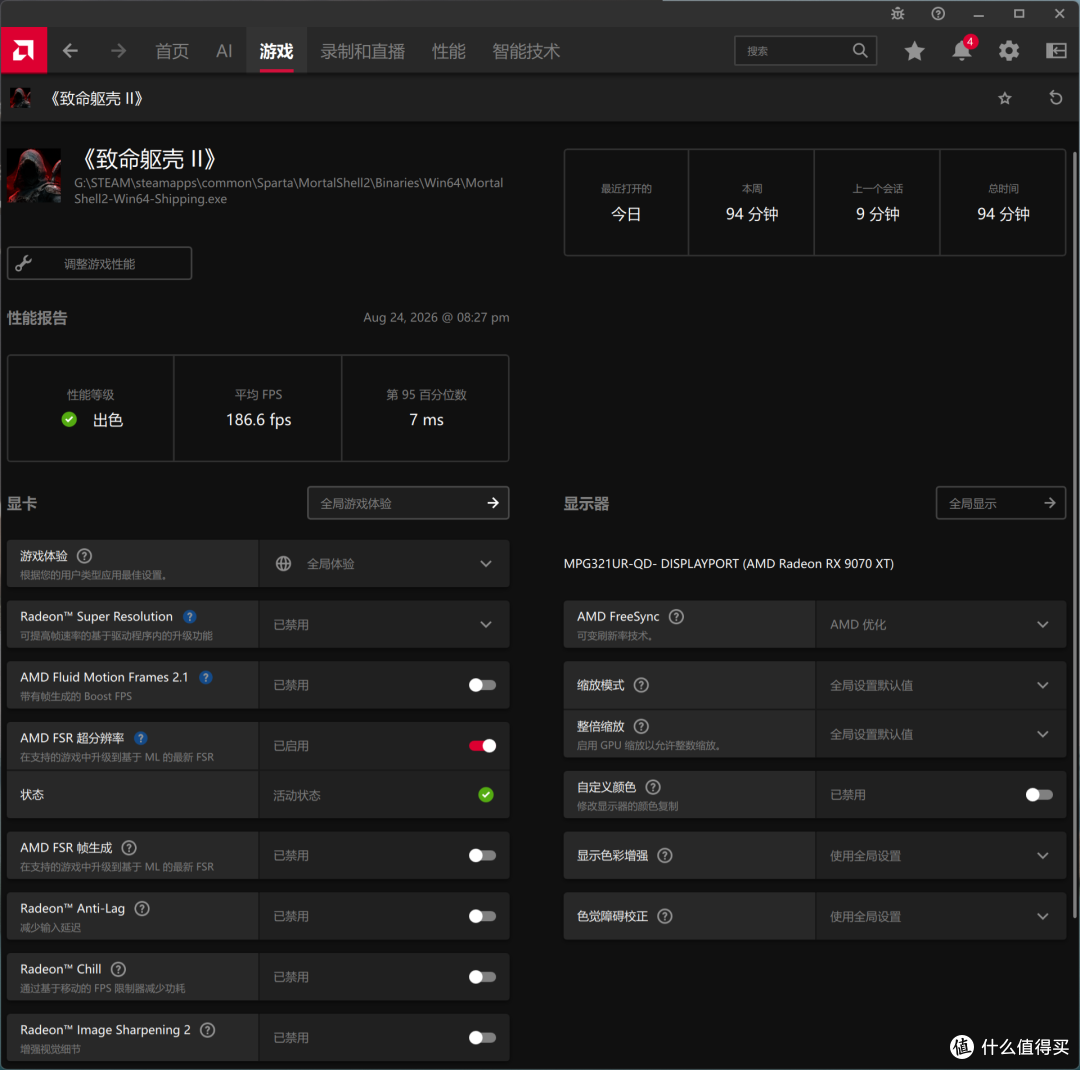Viewport: 1080px width, 1070px height.
Task: Go forward with the right arrow
Action: pyautogui.click(x=118, y=50)
